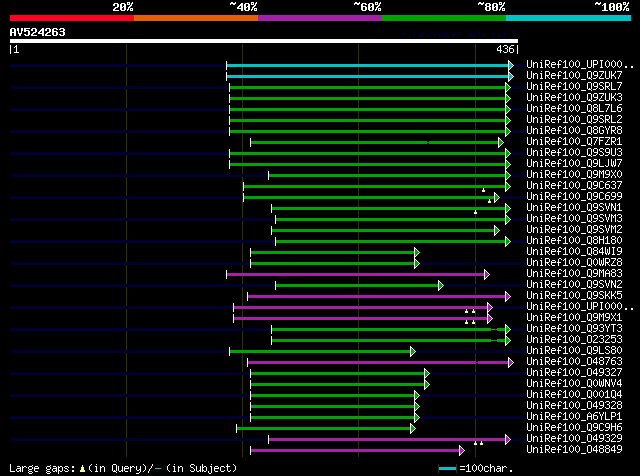
Task: Click the arrowhead ending the Q9SKK5 alignment
Action: pyautogui.click(x=508, y=296)
